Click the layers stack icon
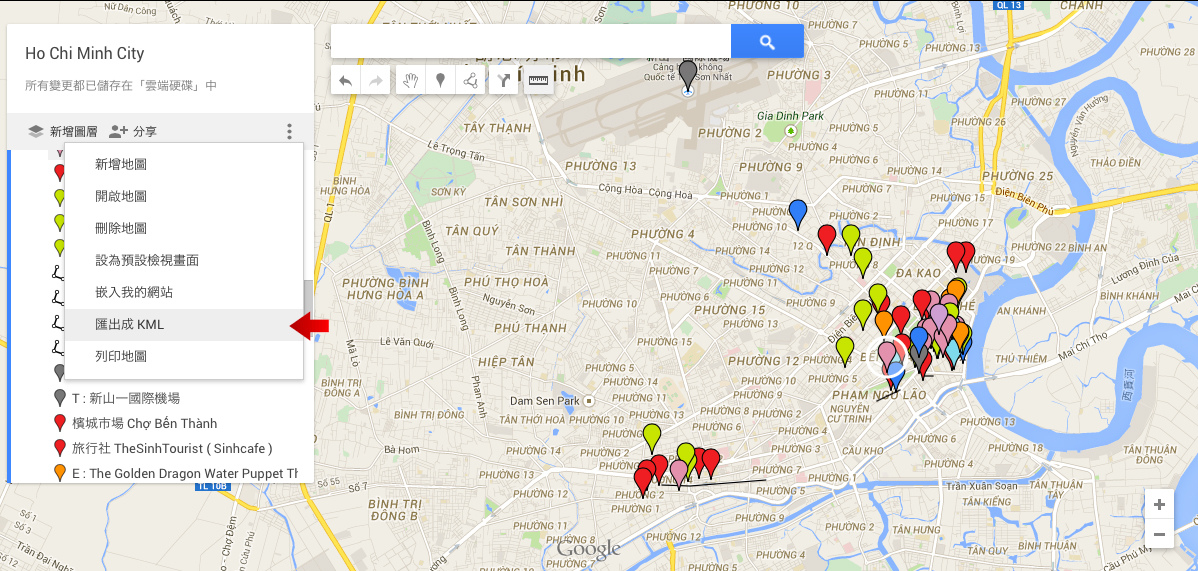 tap(36, 131)
